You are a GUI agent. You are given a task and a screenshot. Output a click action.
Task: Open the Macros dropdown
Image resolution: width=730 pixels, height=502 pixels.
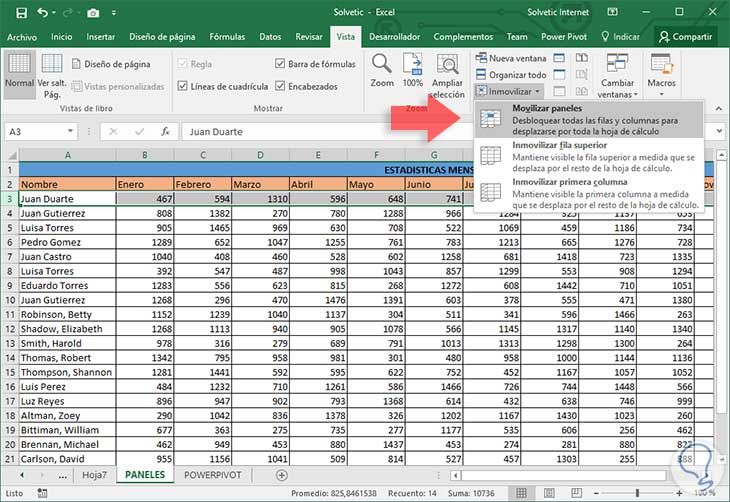click(x=661, y=73)
